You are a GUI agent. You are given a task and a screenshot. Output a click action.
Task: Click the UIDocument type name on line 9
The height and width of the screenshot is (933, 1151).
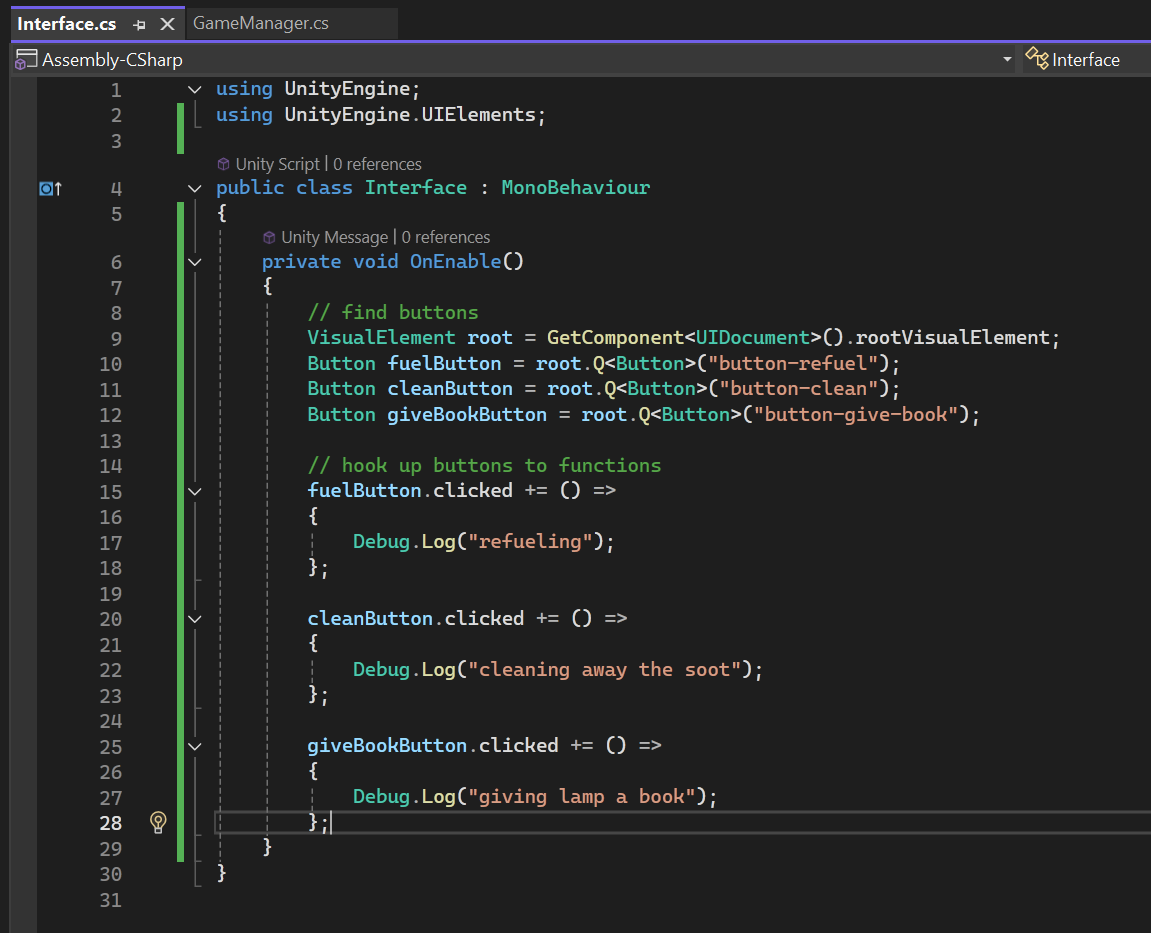click(752, 338)
